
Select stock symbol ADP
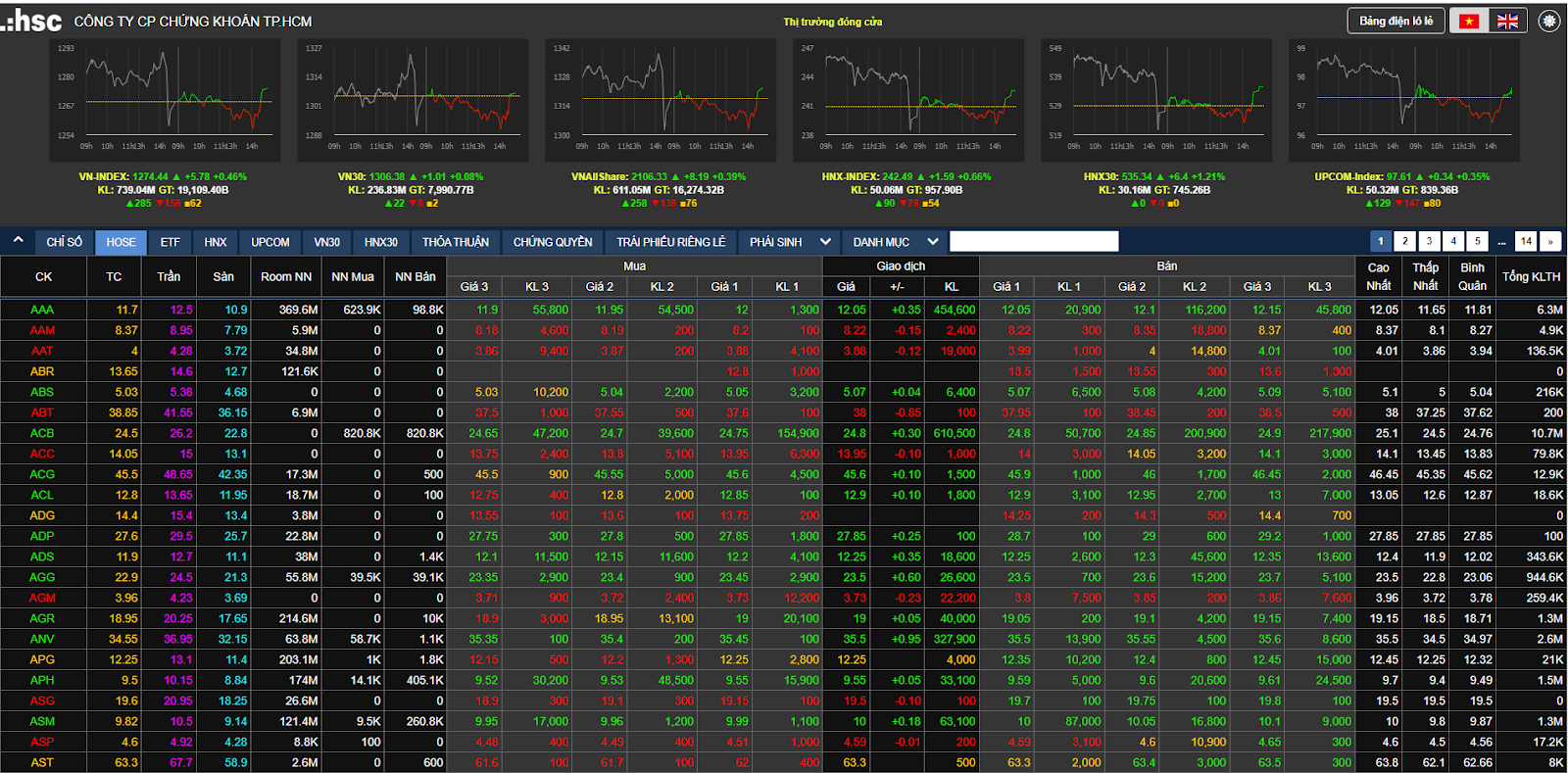pos(42,536)
